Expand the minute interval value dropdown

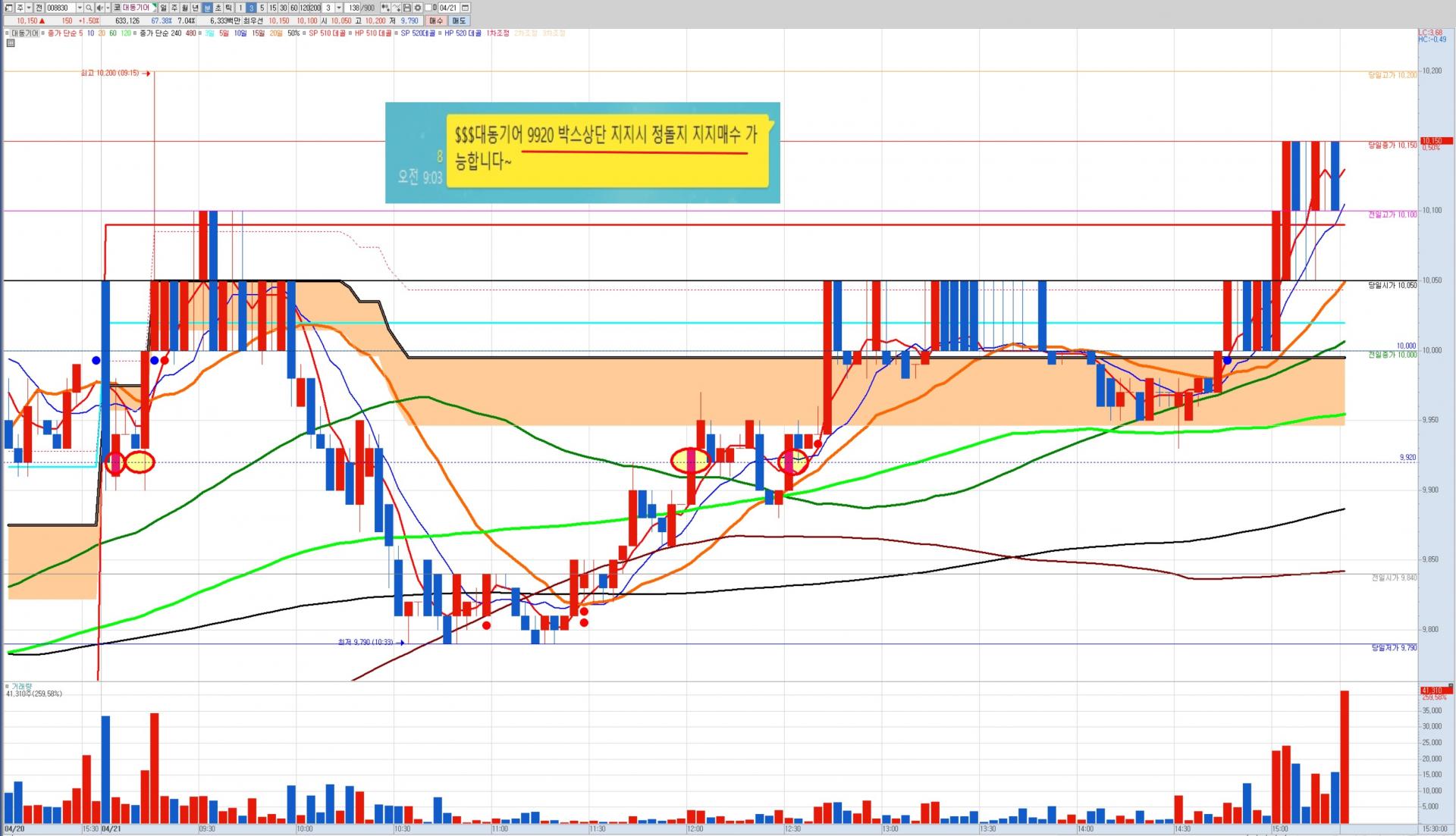(339, 8)
